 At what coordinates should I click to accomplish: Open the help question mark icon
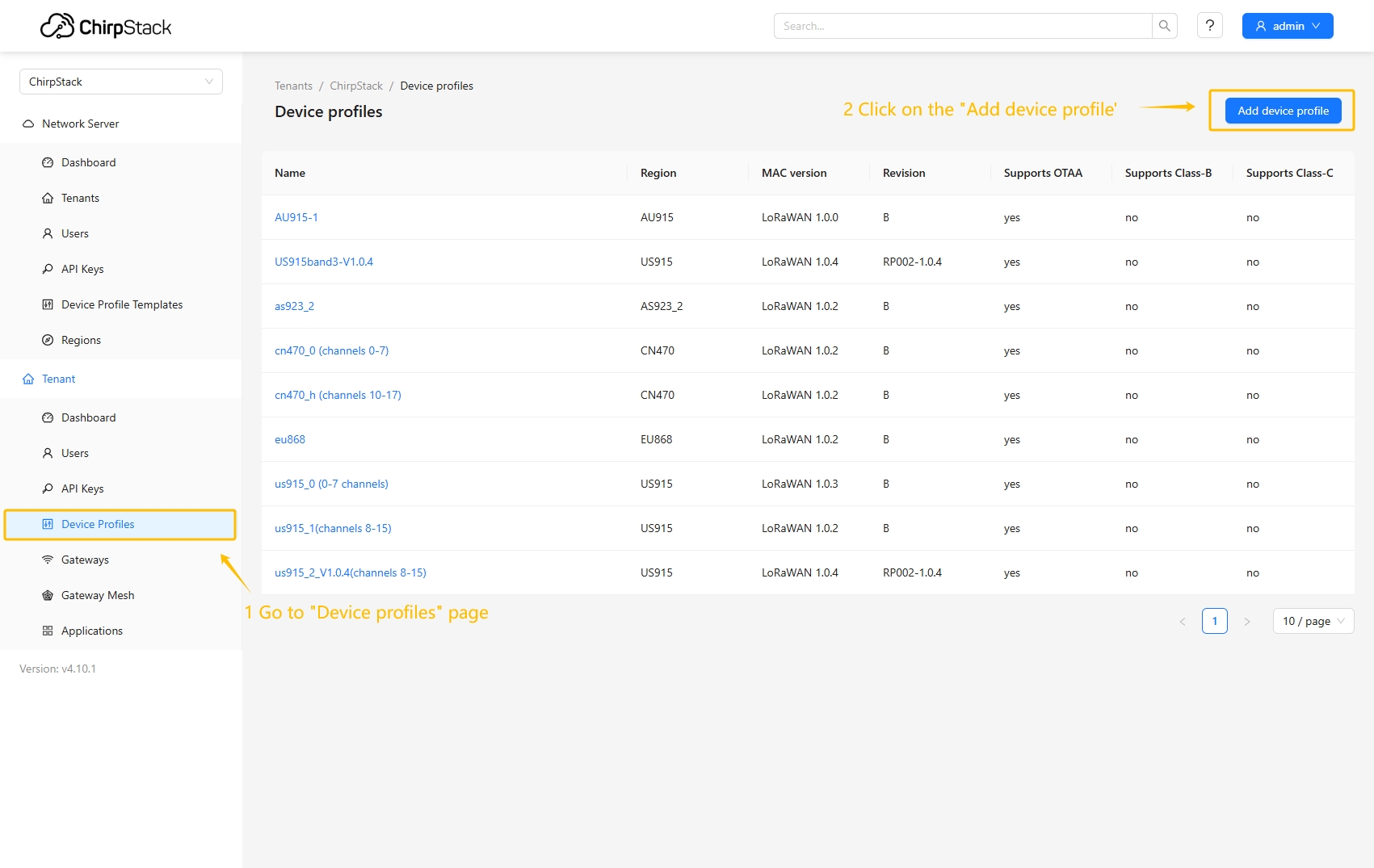coord(1209,26)
